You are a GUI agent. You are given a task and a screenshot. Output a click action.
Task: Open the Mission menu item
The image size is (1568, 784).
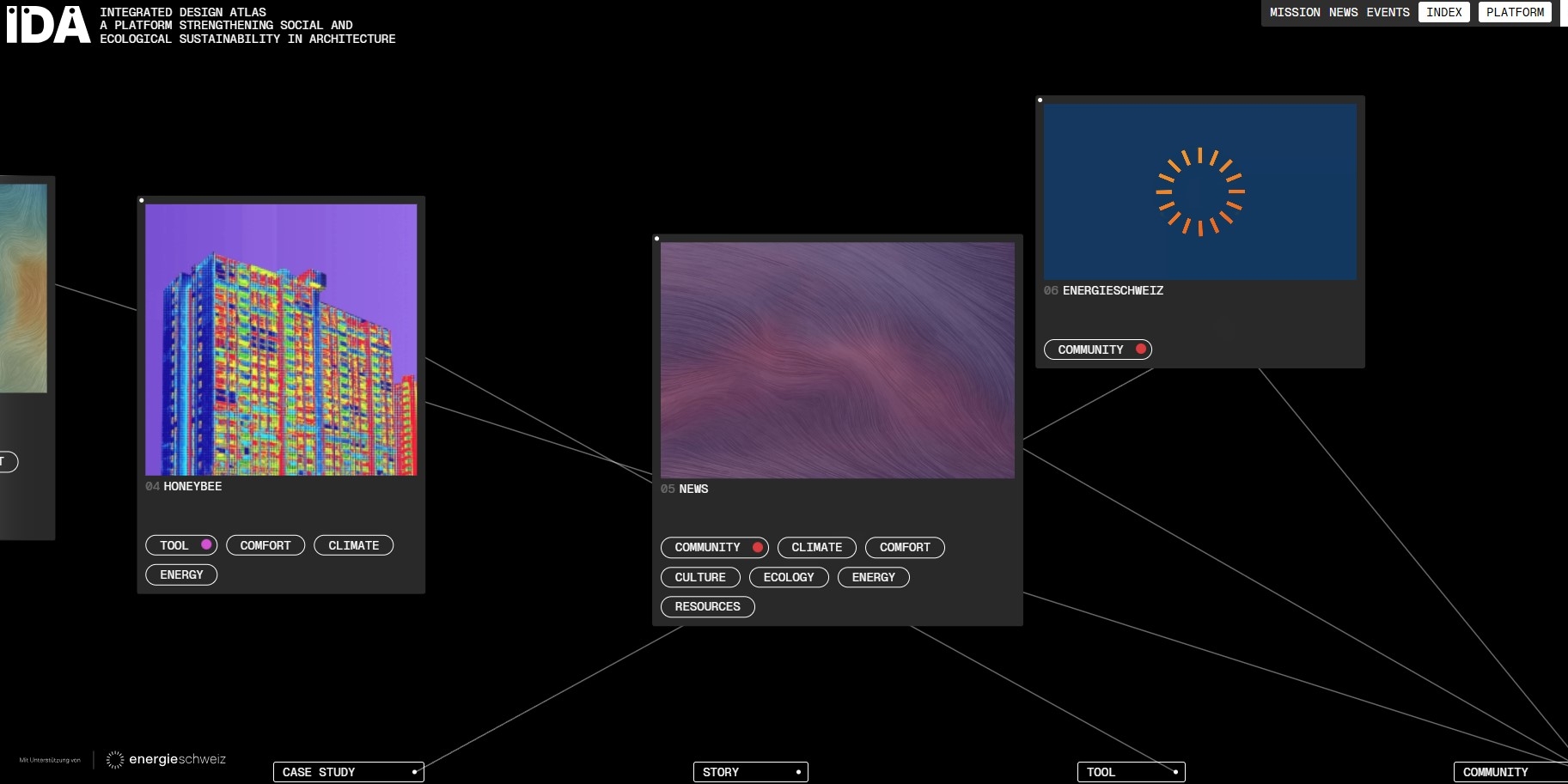pyautogui.click(x=1295, y=12)
